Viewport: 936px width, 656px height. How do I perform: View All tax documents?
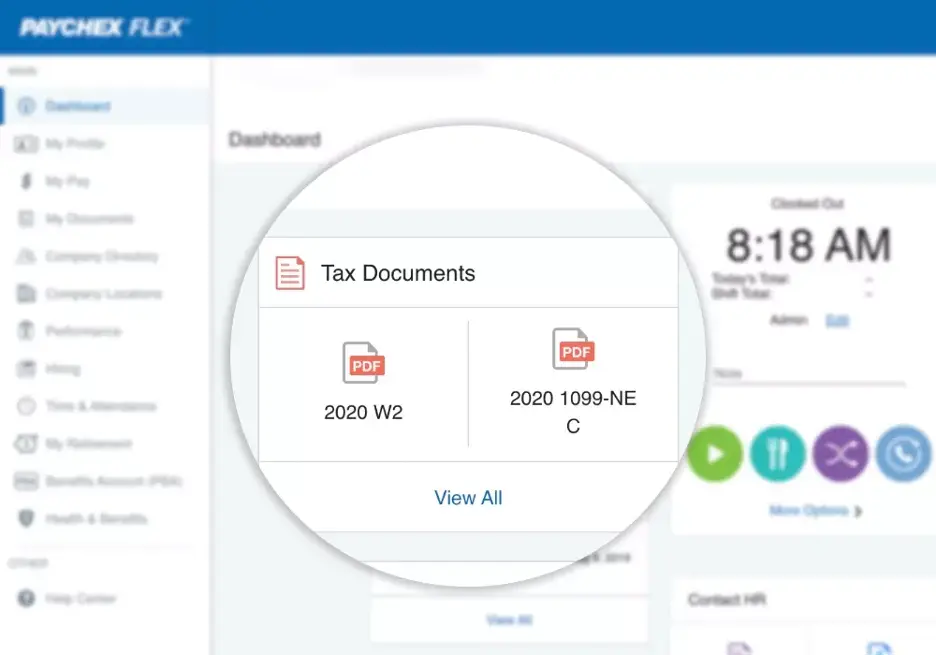(468, 498)
